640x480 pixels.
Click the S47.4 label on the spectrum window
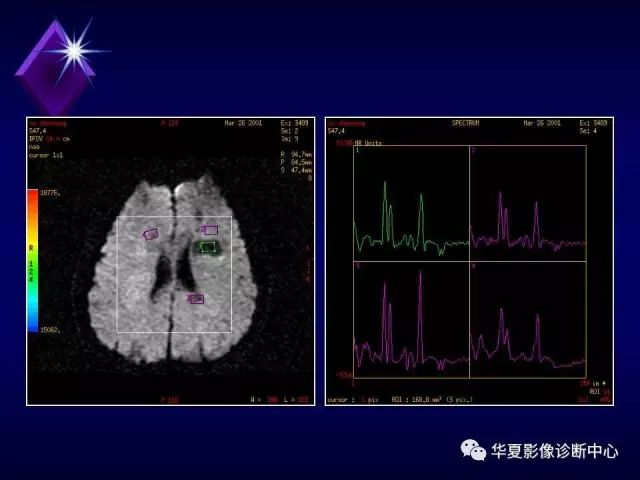(x=336, y=131)
